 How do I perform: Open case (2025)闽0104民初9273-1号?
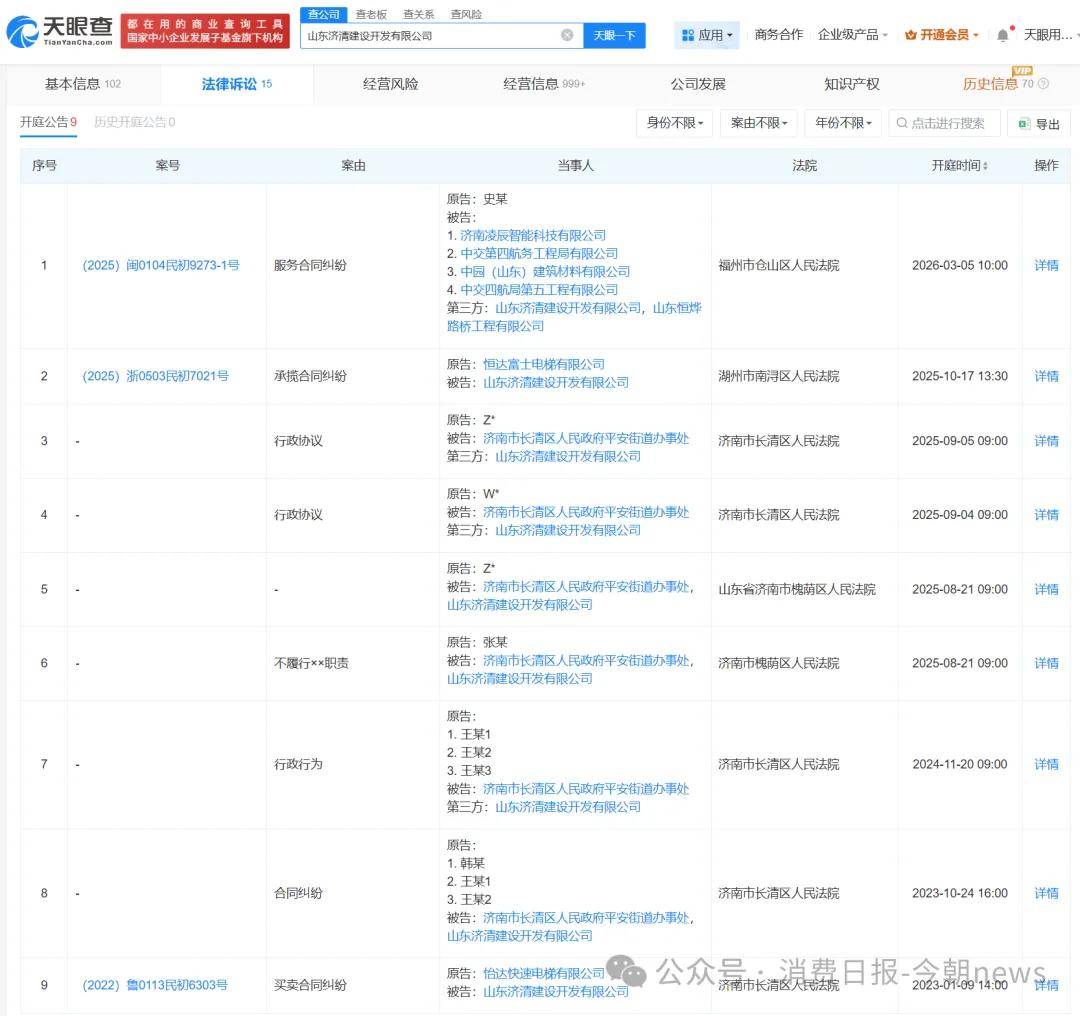tap(160, 265)
